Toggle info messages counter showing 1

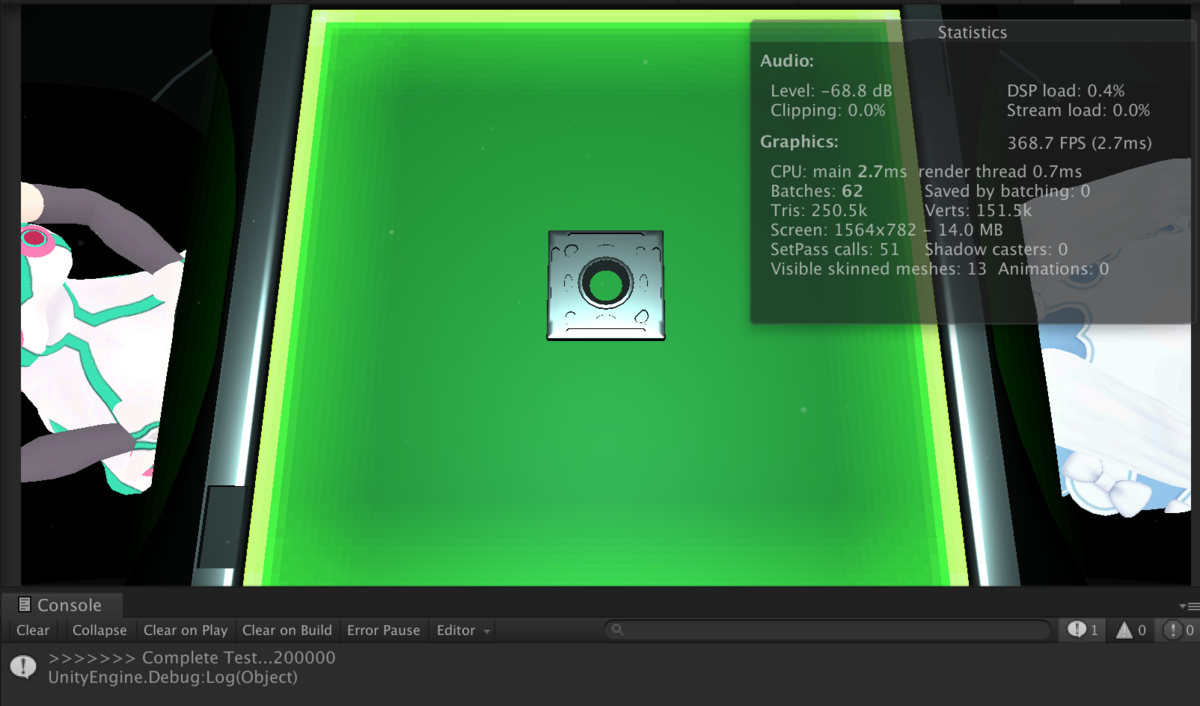pos(1083,630)
